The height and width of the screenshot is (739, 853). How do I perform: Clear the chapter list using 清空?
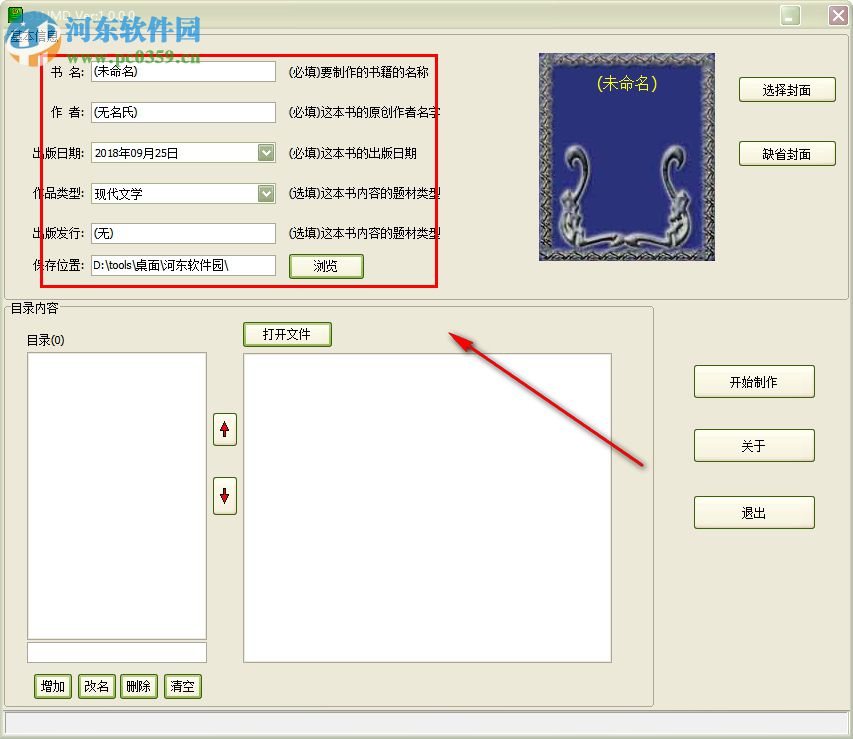[182, 686]
